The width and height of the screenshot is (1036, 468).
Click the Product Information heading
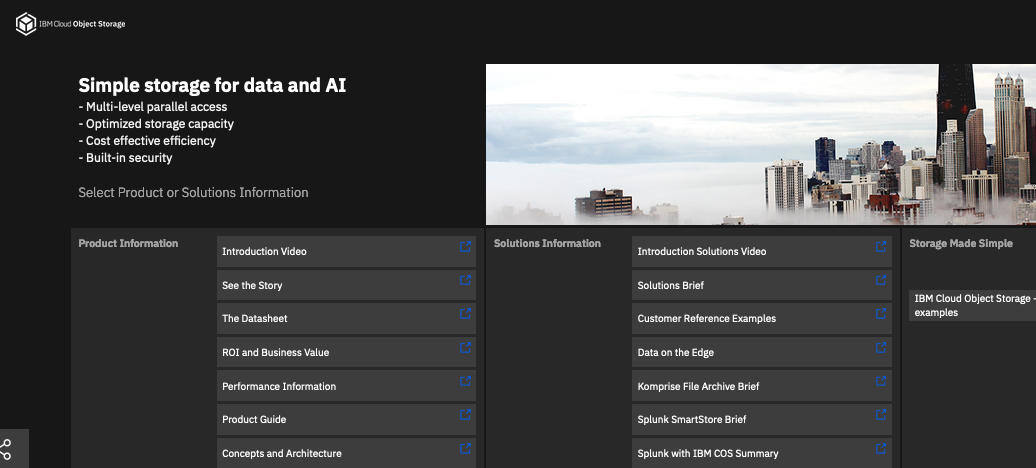pos(128,243)
